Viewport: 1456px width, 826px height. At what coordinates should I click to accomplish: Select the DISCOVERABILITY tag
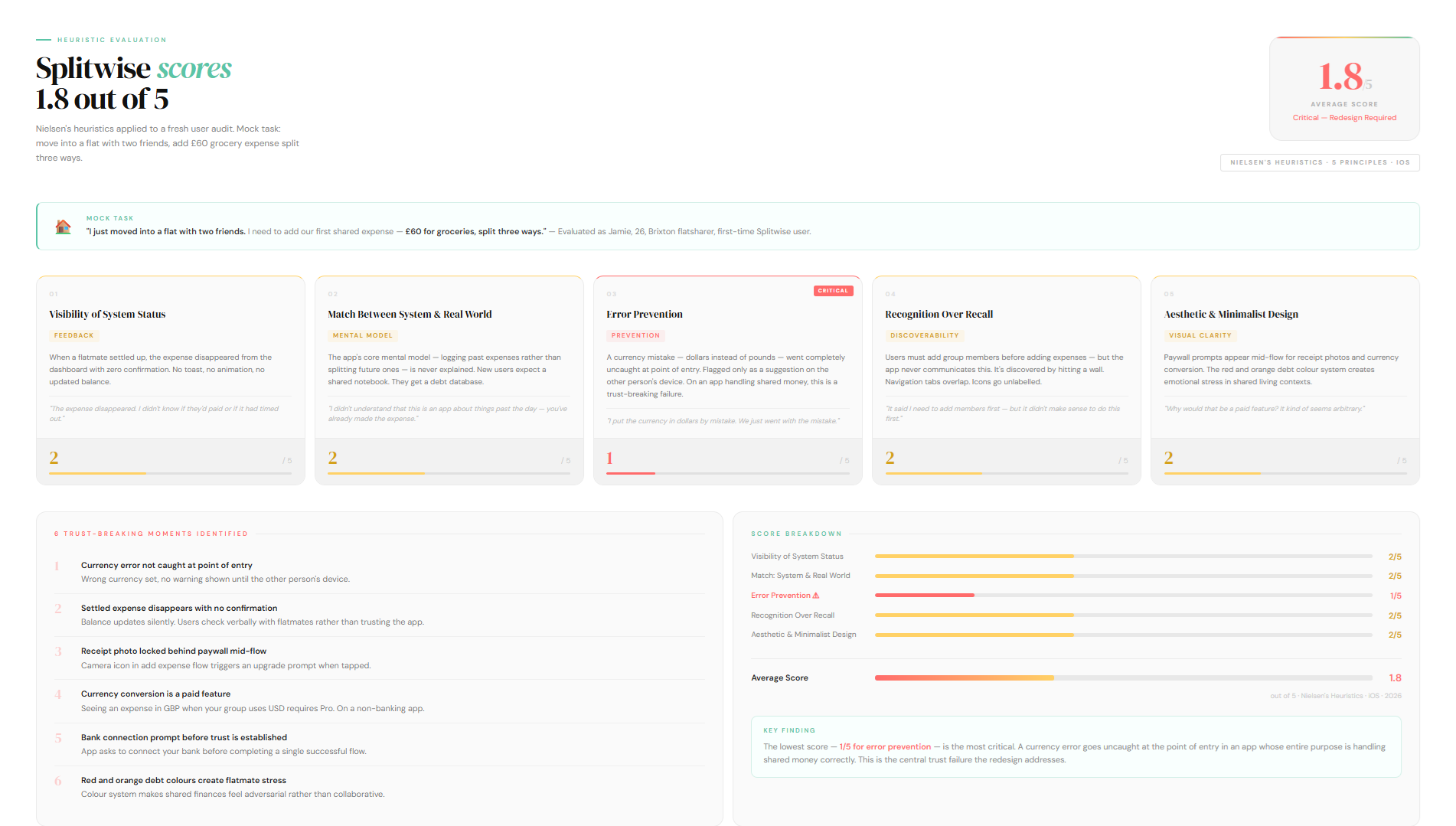tap(924, 336)
